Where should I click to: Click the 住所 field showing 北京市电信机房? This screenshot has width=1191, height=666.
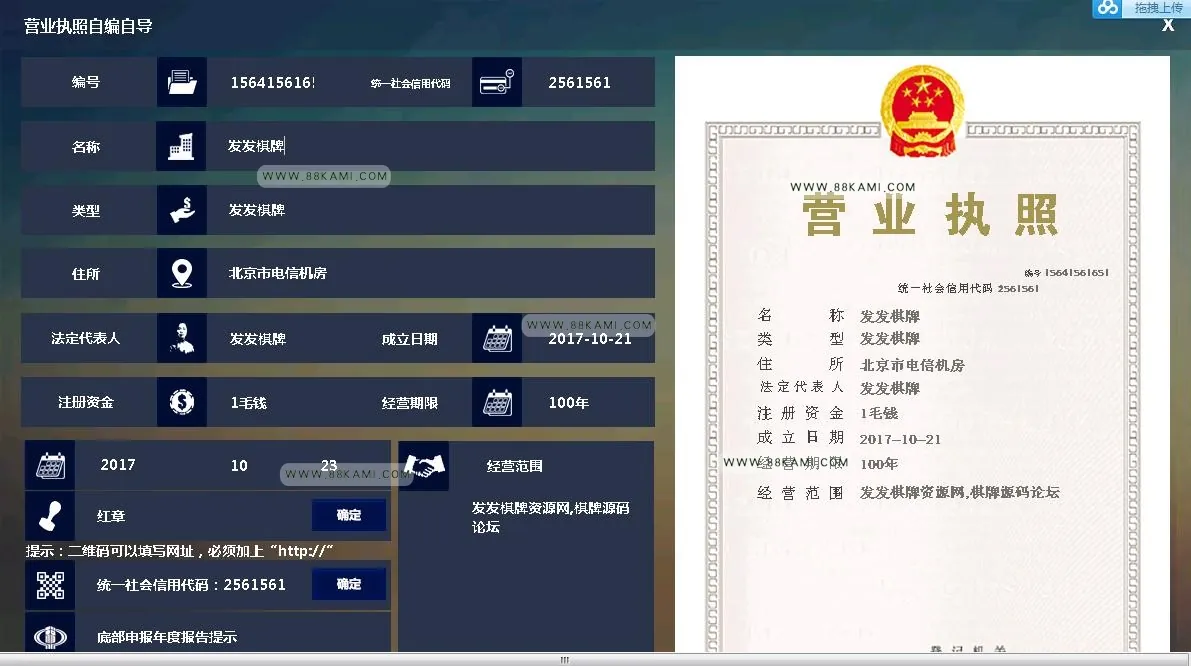coord(430,273)
